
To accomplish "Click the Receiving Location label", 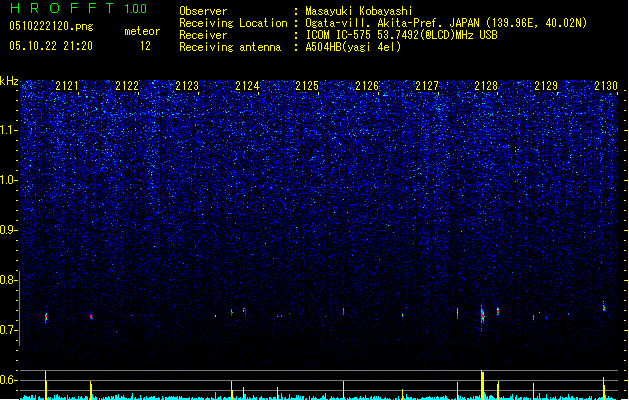I will pyautogui.click(x=233, y=23).
